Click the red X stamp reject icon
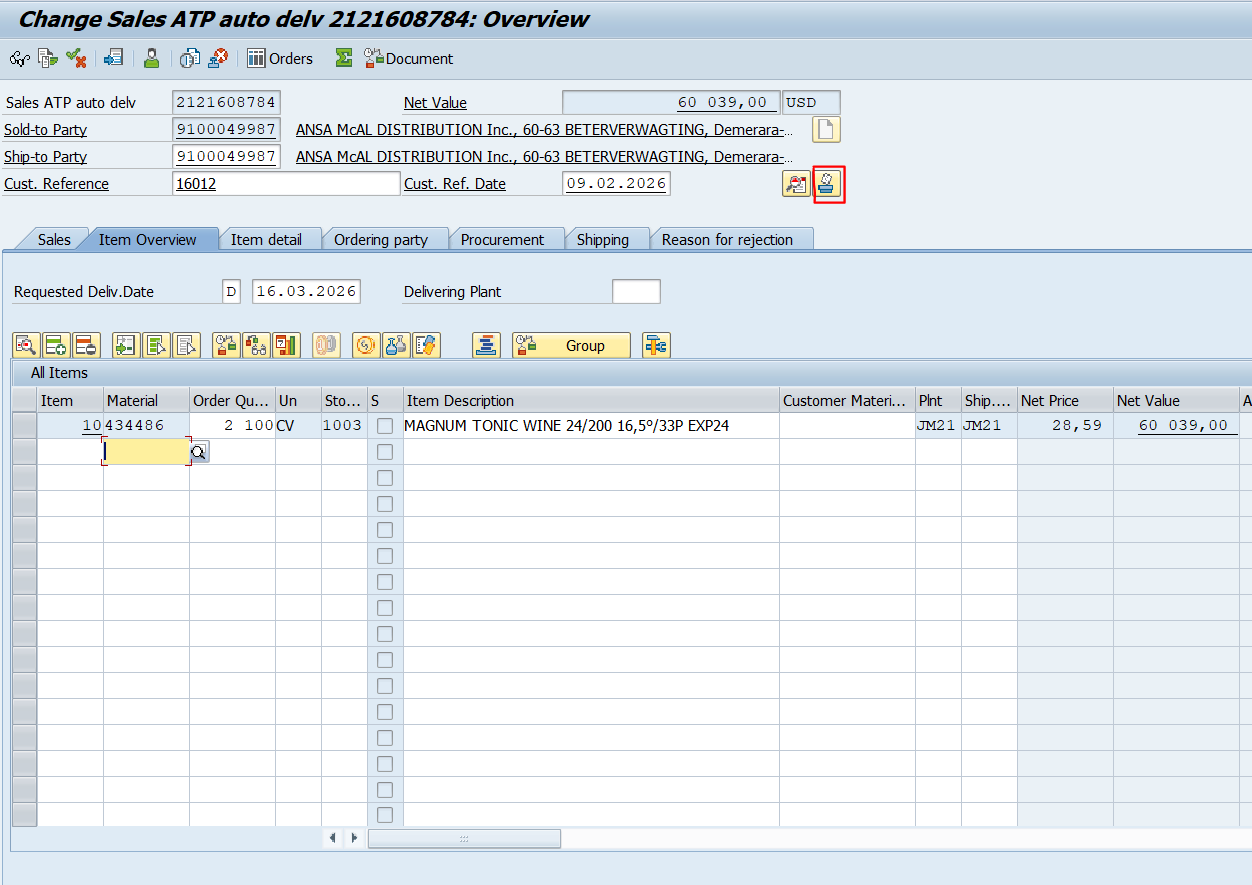This screenshot has width=1252, height=885. 217,59
